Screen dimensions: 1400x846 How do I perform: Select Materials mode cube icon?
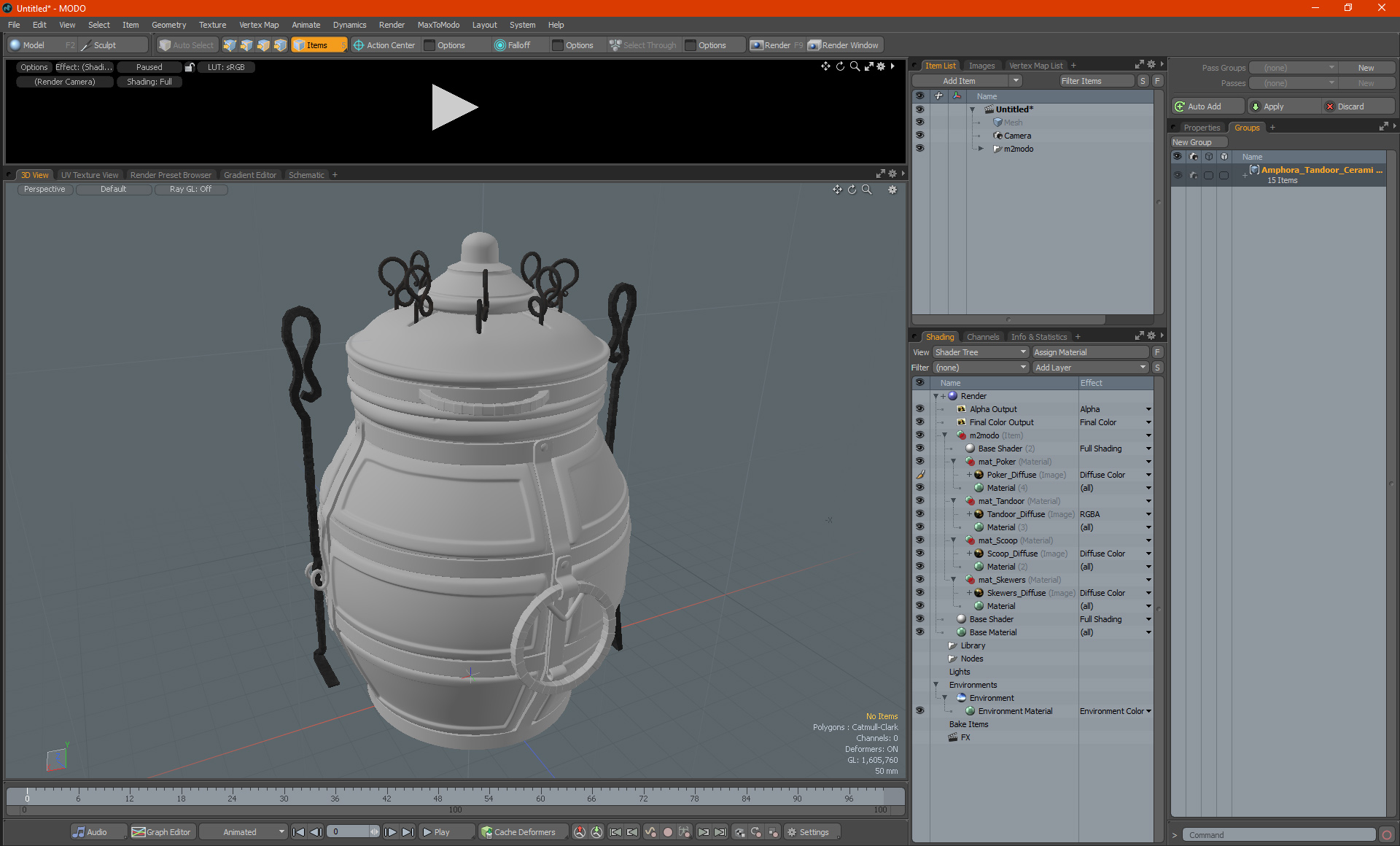click(280, 45)
